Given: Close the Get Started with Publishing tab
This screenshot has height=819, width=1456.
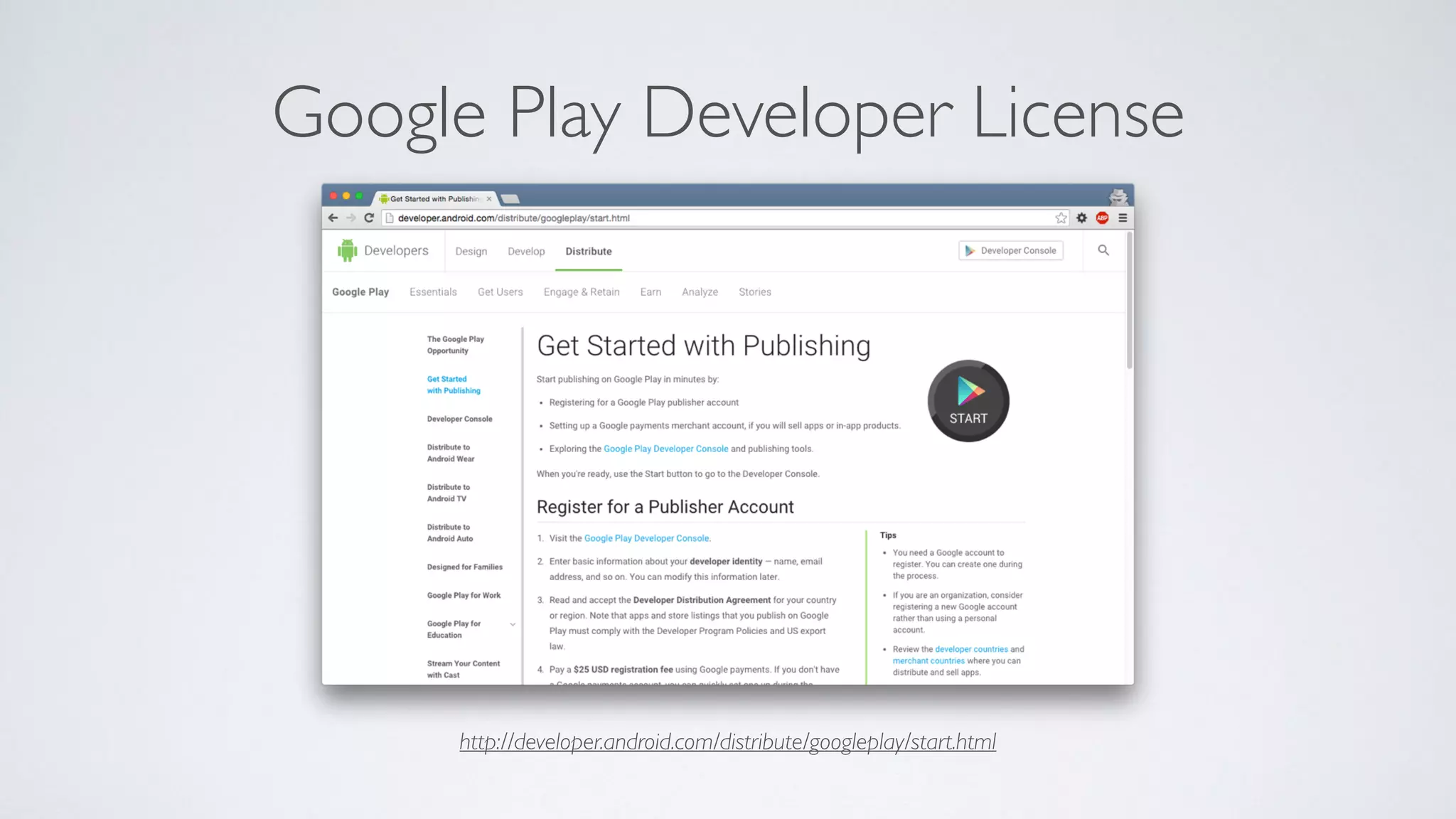Looking at the screenshot, I should point(489,199).
